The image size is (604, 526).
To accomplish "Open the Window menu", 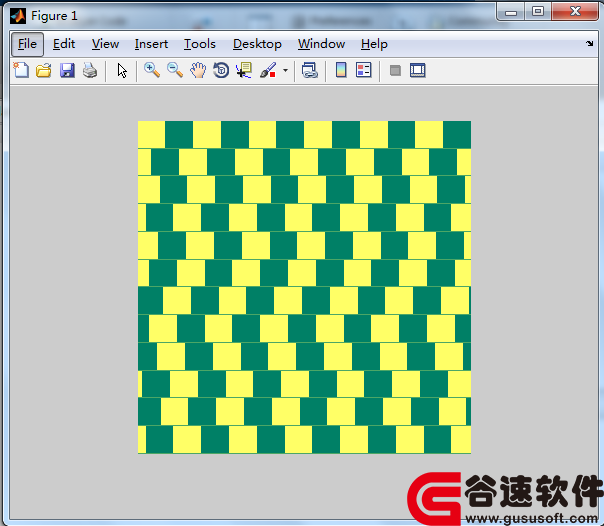I will click(321, 44).
